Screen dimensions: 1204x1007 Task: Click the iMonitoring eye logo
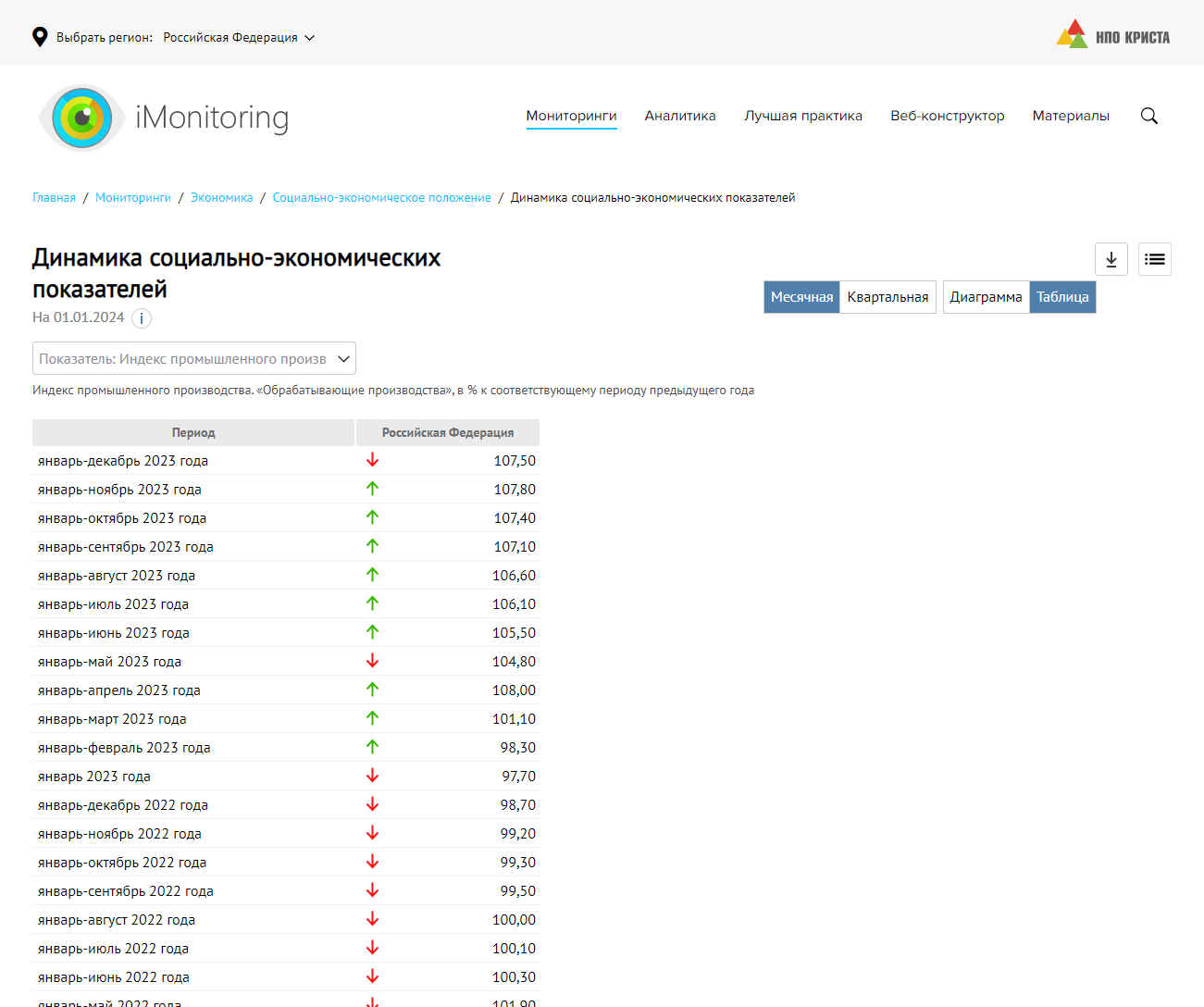[82, 118]
